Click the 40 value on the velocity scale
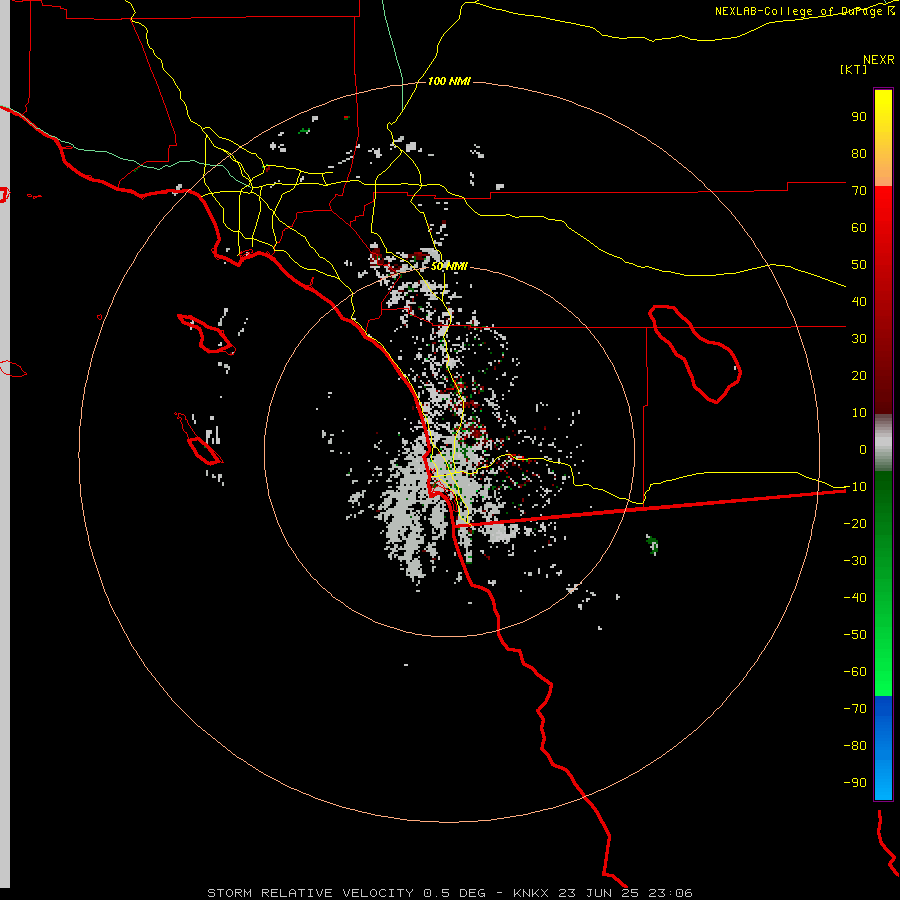 pos(859,302)
